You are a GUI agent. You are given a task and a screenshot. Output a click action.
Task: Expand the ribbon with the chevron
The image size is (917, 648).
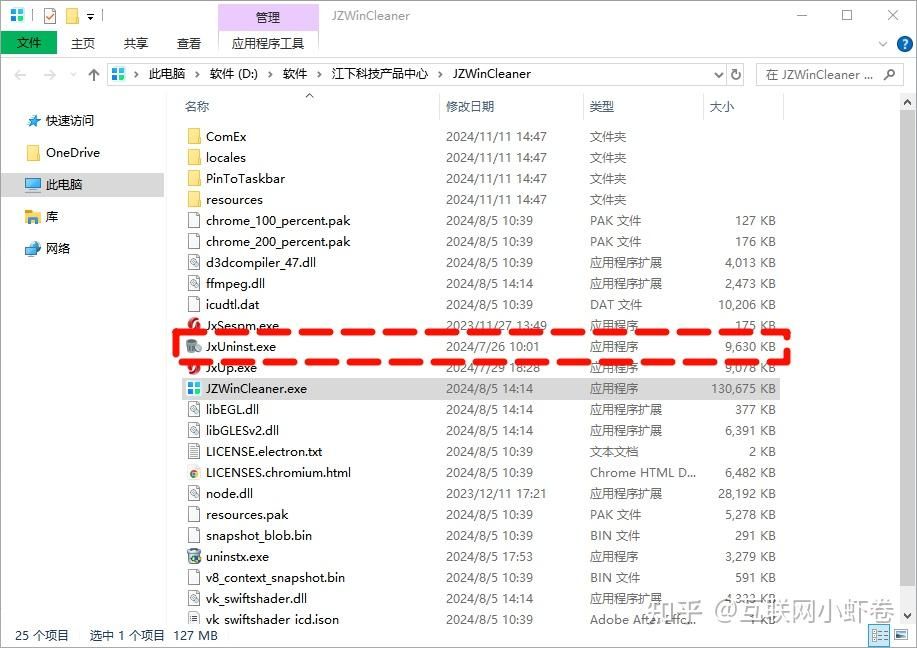883,44
